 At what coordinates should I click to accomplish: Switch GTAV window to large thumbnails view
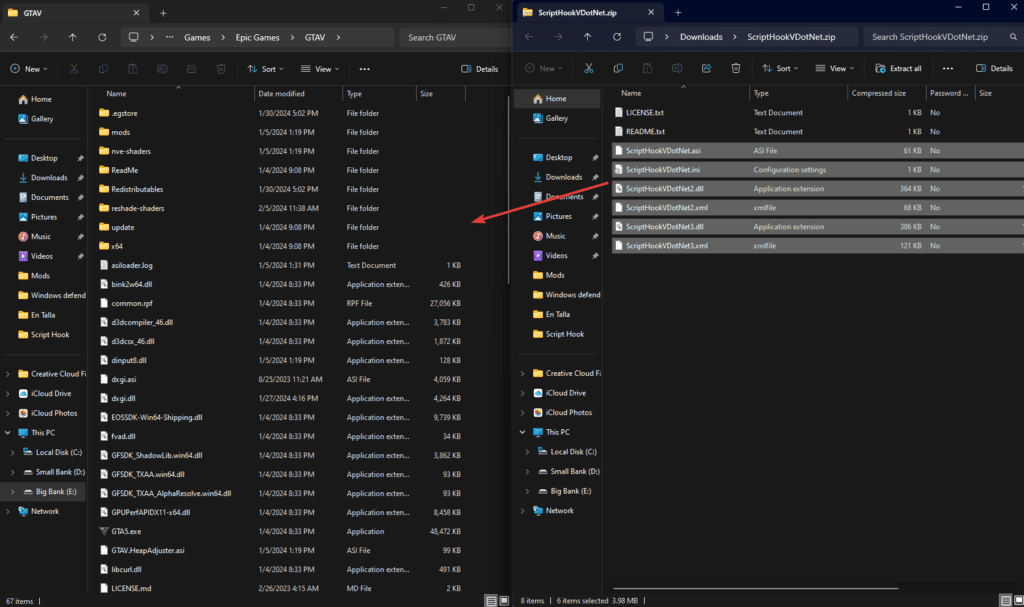pyautogui.click(x=504, y=600)
